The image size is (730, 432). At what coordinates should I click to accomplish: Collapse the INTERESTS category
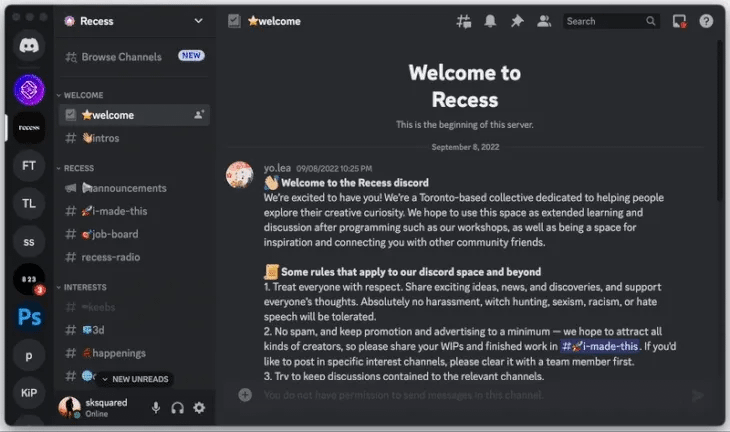click(82, 287)
